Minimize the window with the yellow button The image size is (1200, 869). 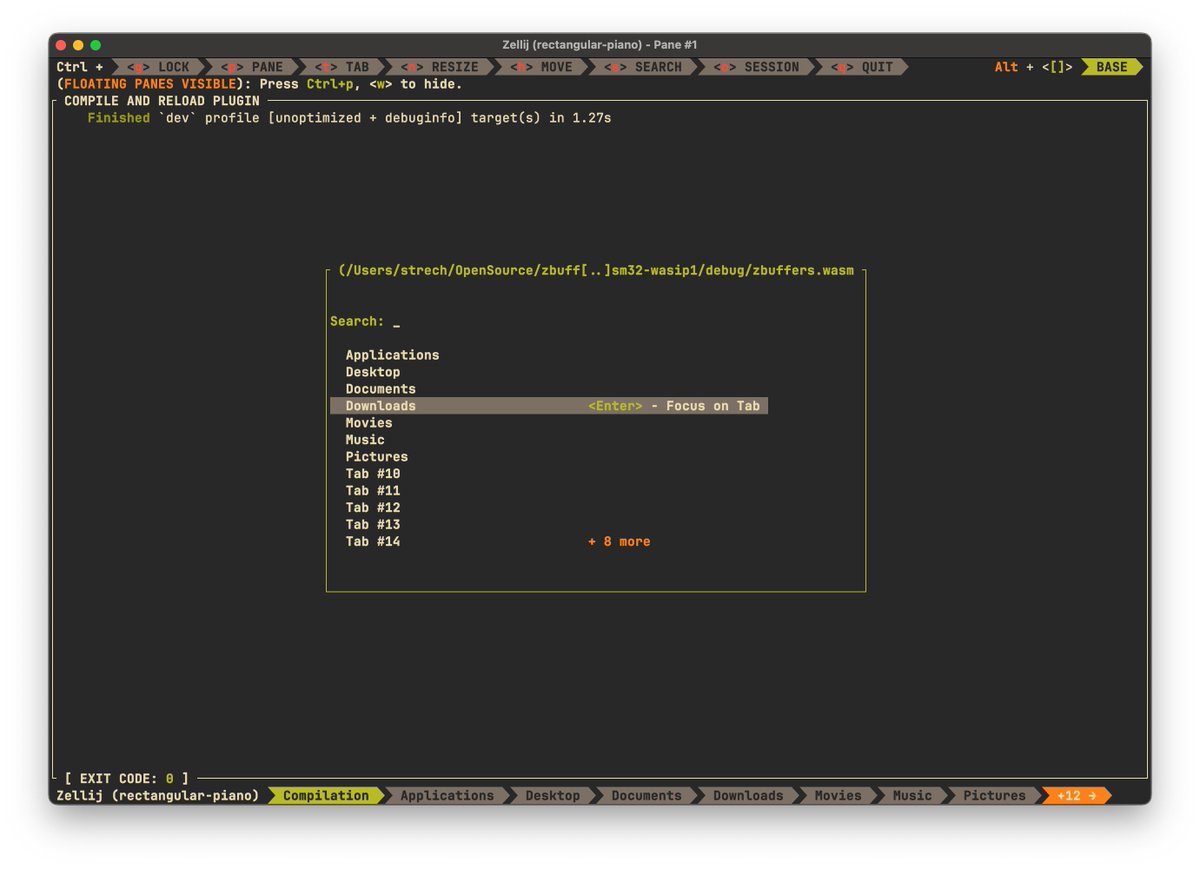79,45
